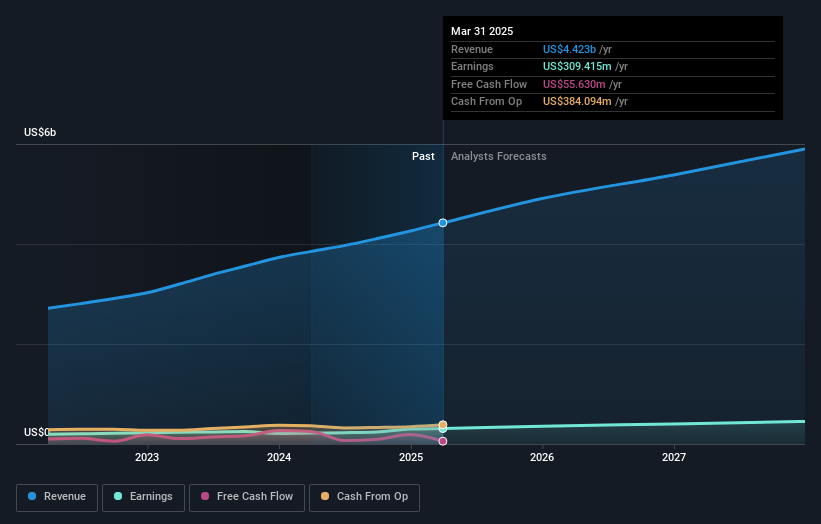This screenshot has width=821, height=524.
Task: Click the US$384.094m cash from op value
Action: [x=577, y=102]
